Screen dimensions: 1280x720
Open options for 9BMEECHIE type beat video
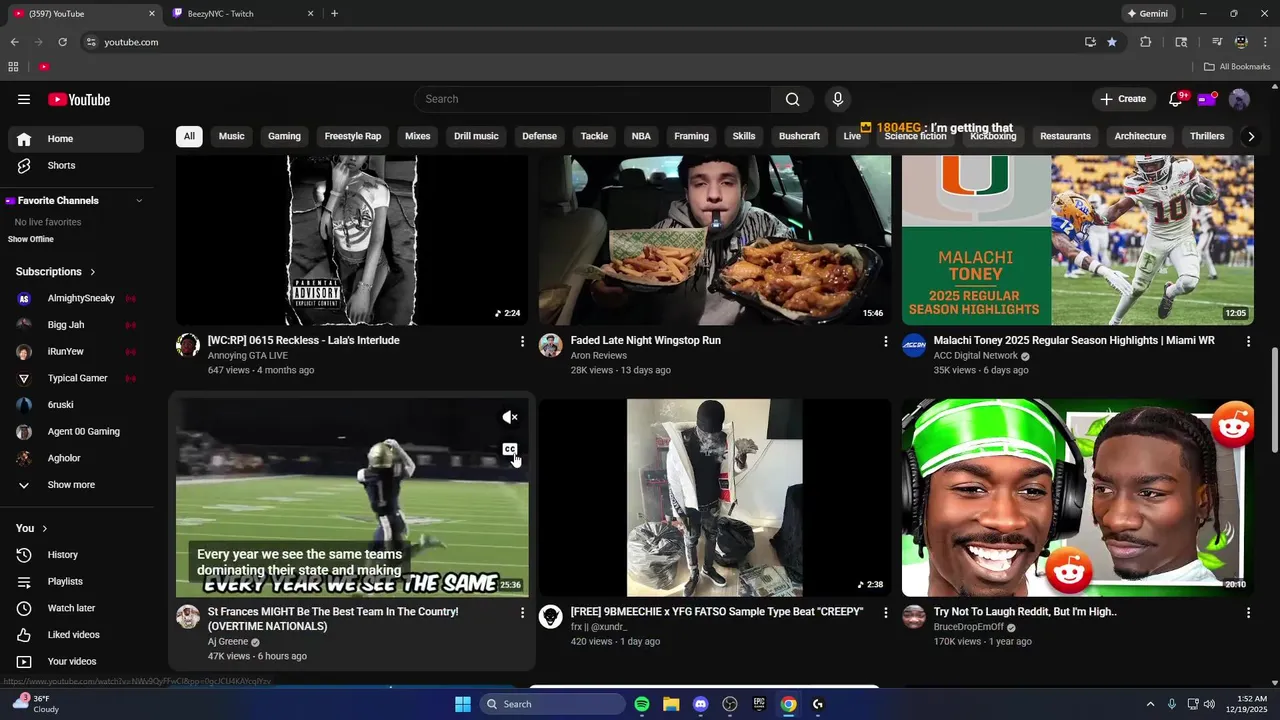tap(885, 612)
